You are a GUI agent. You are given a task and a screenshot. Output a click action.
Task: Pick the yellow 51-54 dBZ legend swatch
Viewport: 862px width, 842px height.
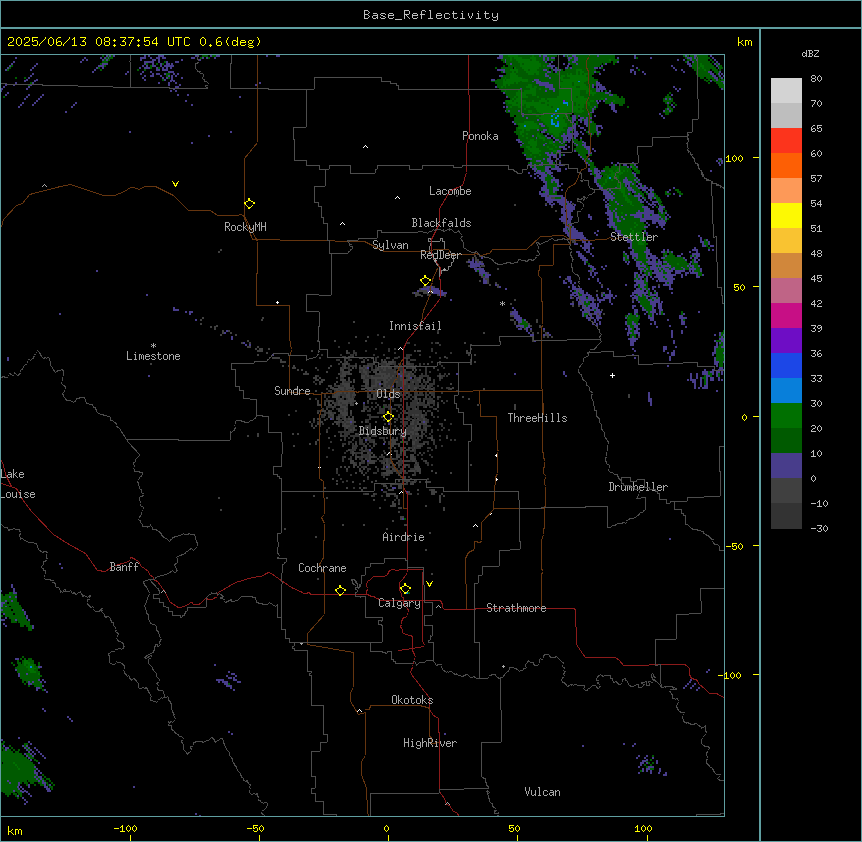[x=786, y=215]
